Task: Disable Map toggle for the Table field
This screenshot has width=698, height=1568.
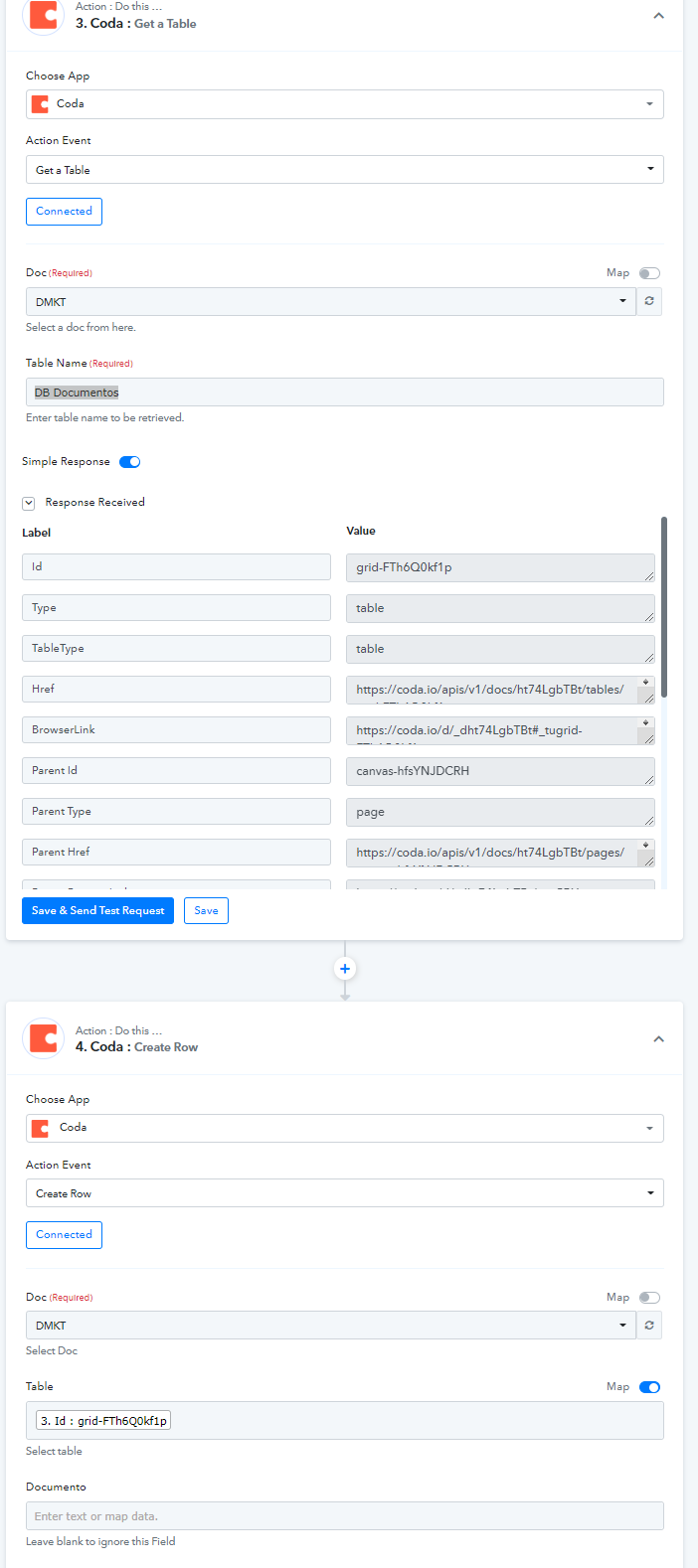Action: [649, 1387]
